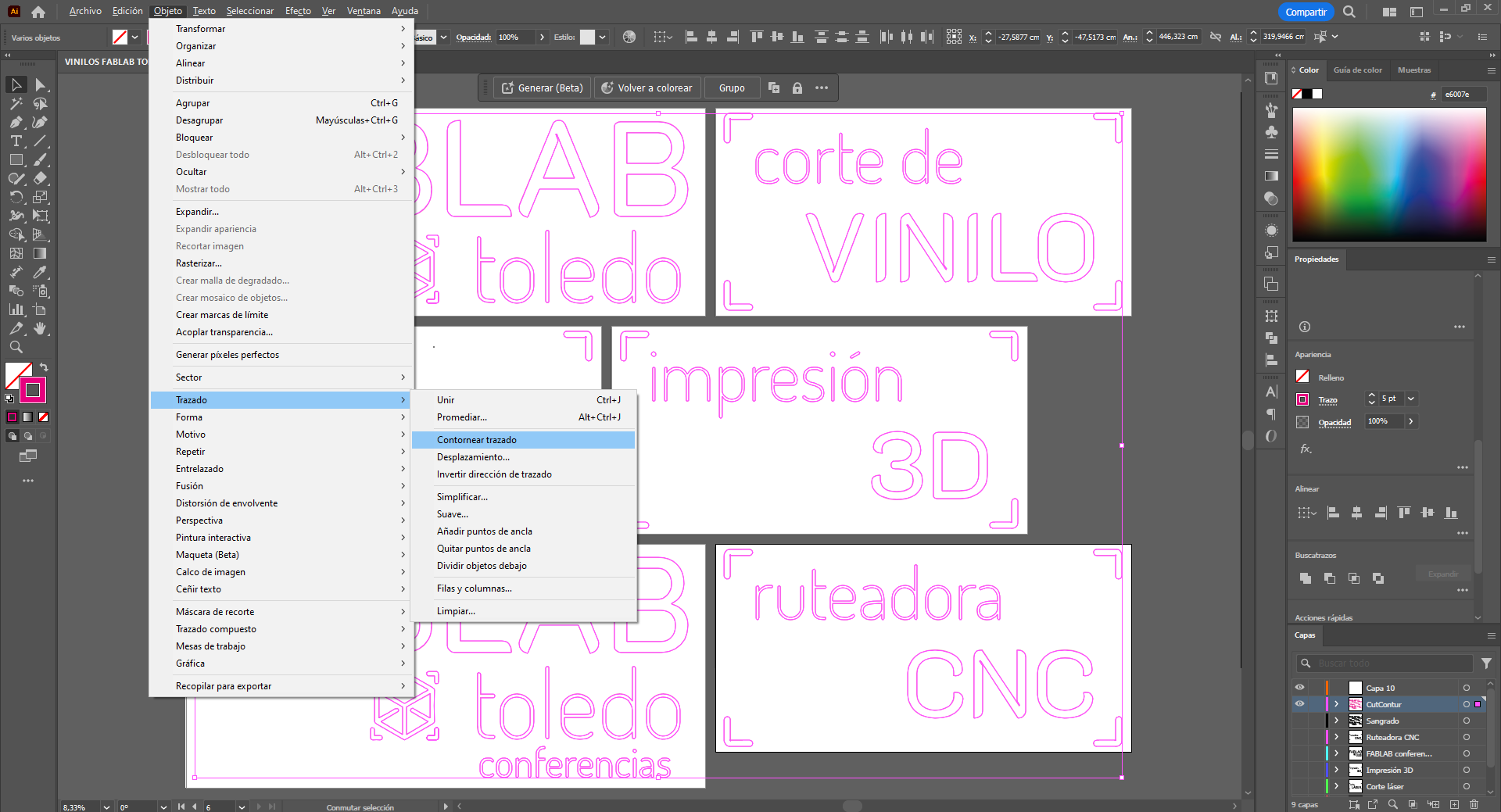The image size is (1501, 812).
Task: Click Volver a colorear button
Action: click(647, 88)
